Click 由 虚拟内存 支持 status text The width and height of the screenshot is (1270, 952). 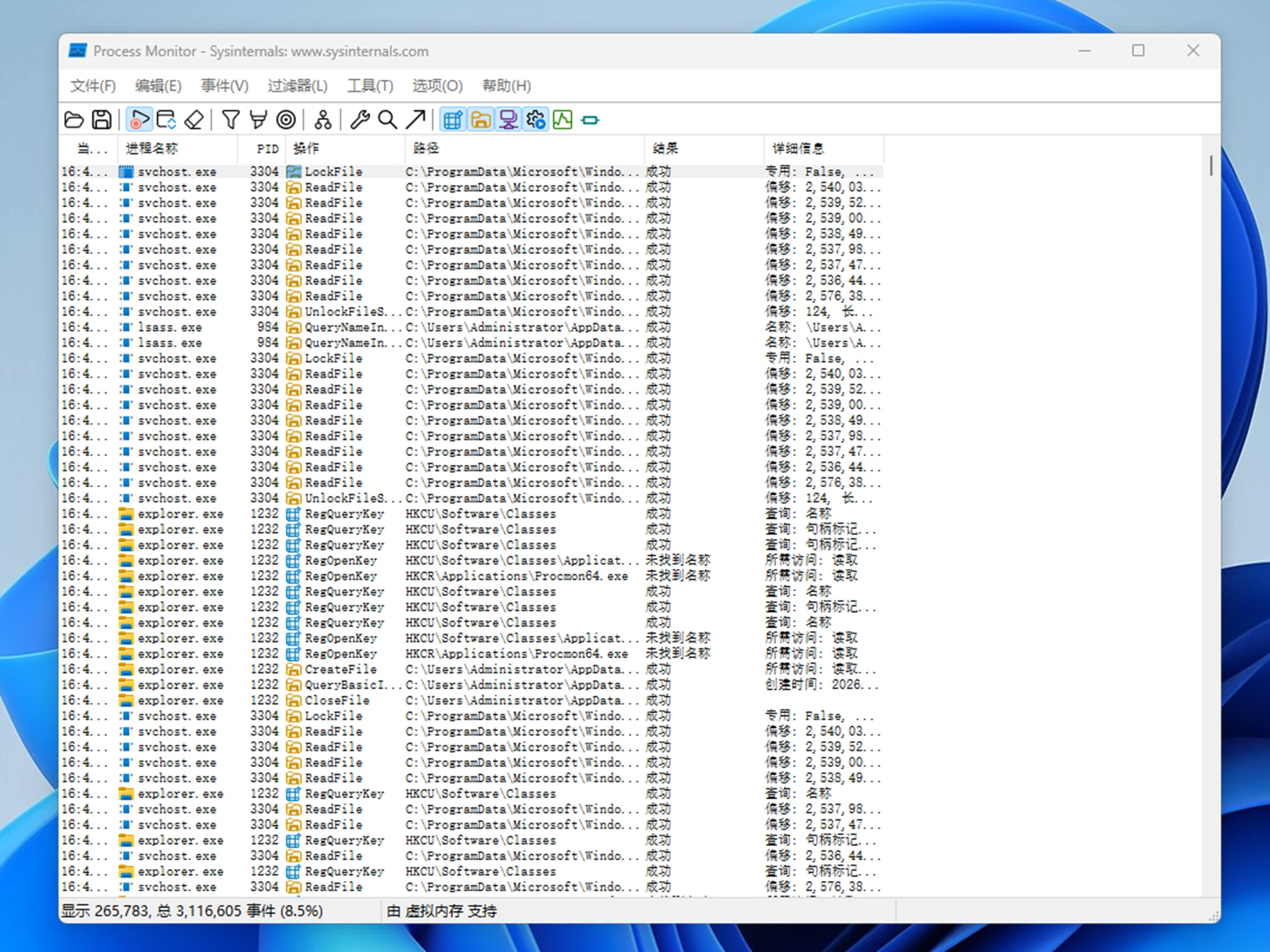tap(442, 911)
